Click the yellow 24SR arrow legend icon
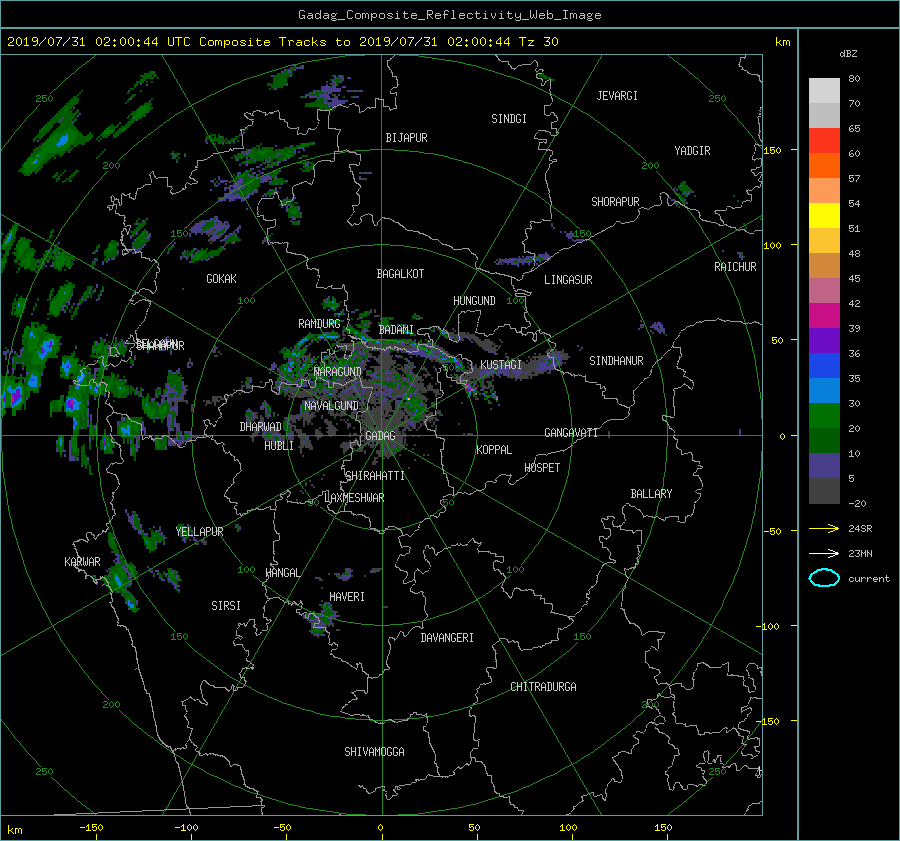Screen dimensions: 900x841 coord(824,529)
